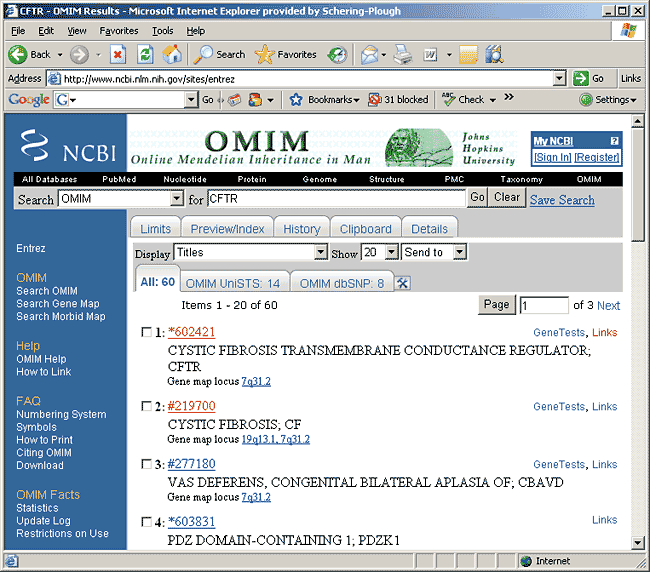Click the Google toolbar Bookmarks star icon
The image size is (650, 572).
(x=296, y=99)
